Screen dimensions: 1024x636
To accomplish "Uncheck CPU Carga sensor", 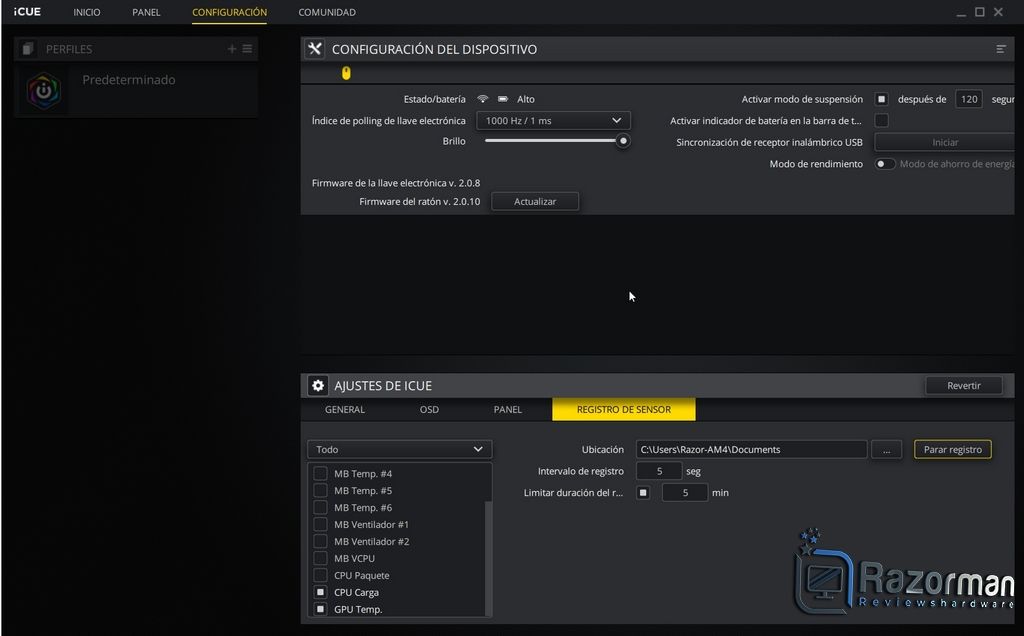I will [x=320, y=592].
